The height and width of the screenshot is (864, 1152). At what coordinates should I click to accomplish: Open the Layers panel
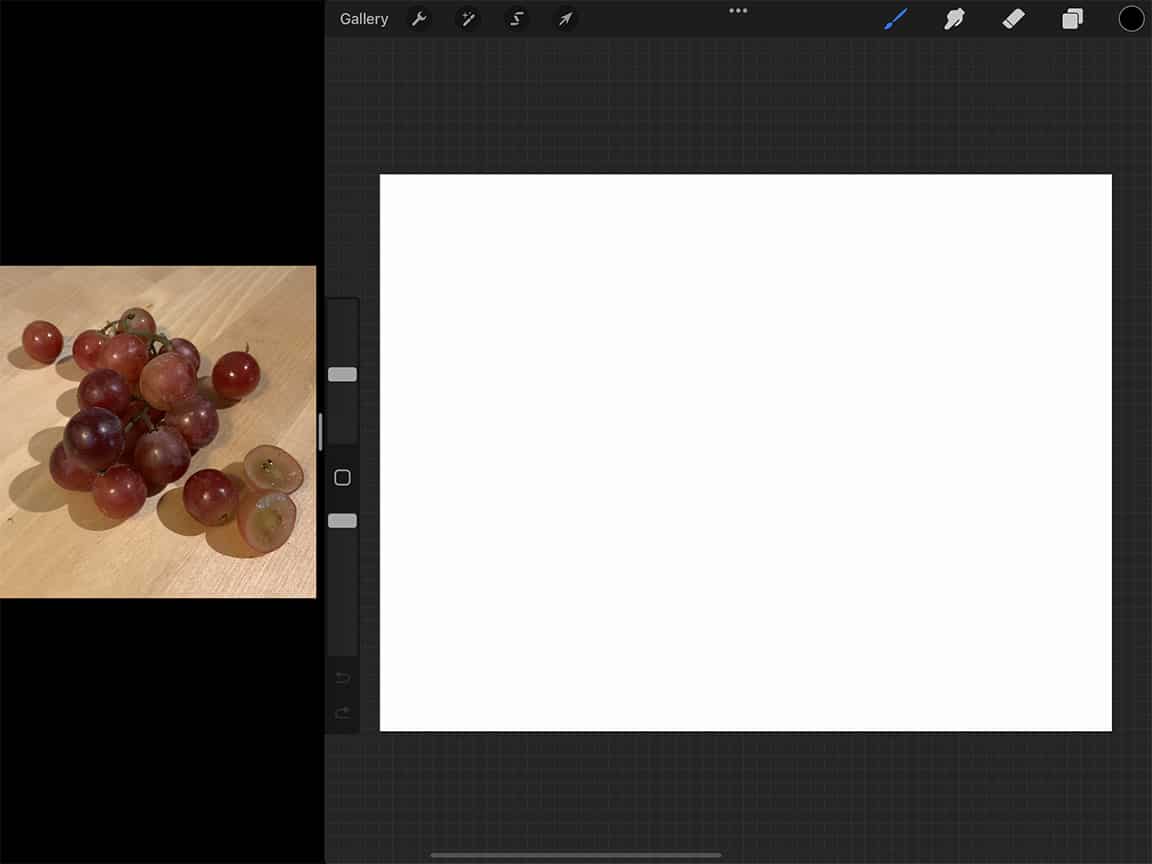pyautogui.click(x=1072, y=18)
